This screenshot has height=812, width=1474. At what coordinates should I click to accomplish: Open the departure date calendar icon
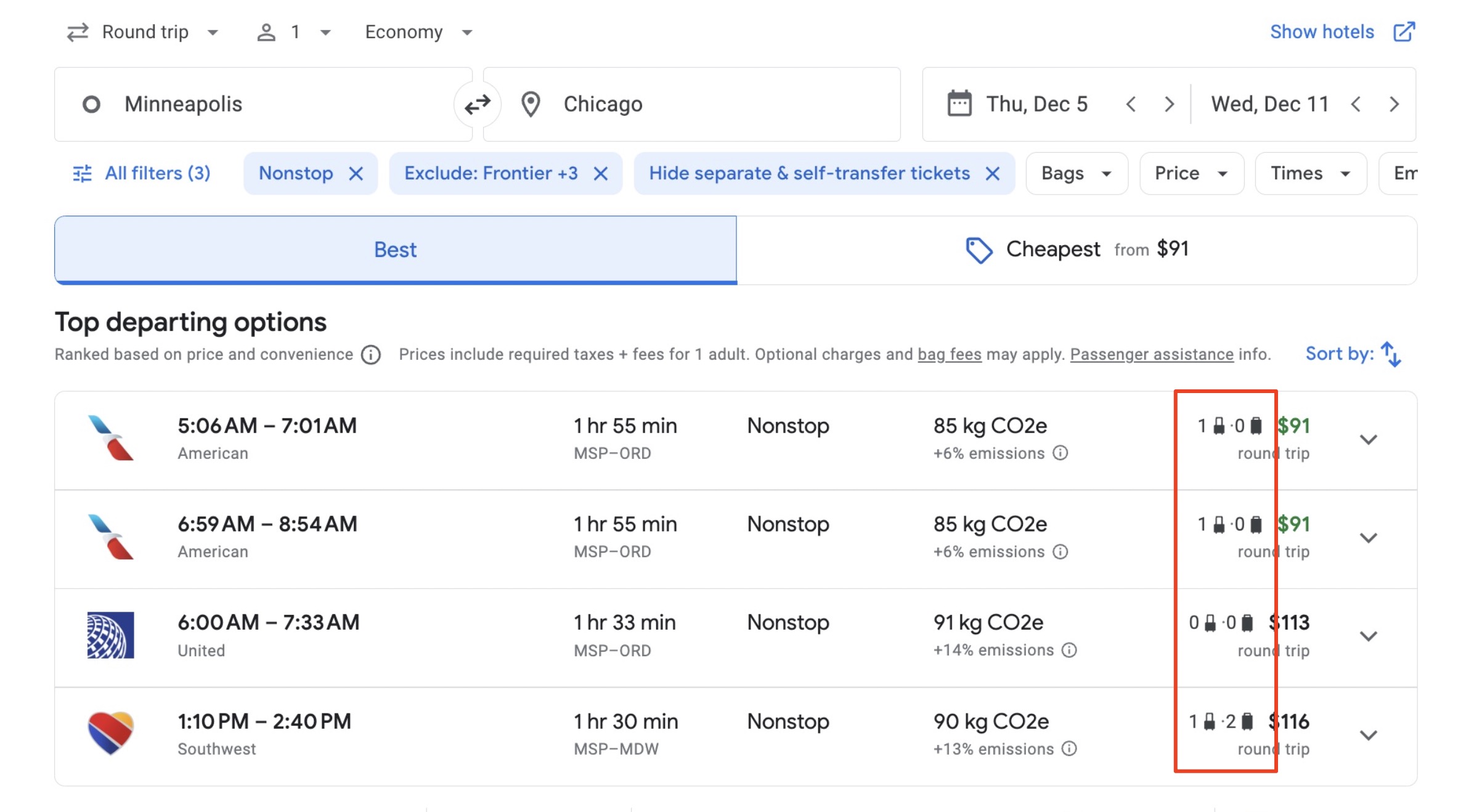point(958,104)
